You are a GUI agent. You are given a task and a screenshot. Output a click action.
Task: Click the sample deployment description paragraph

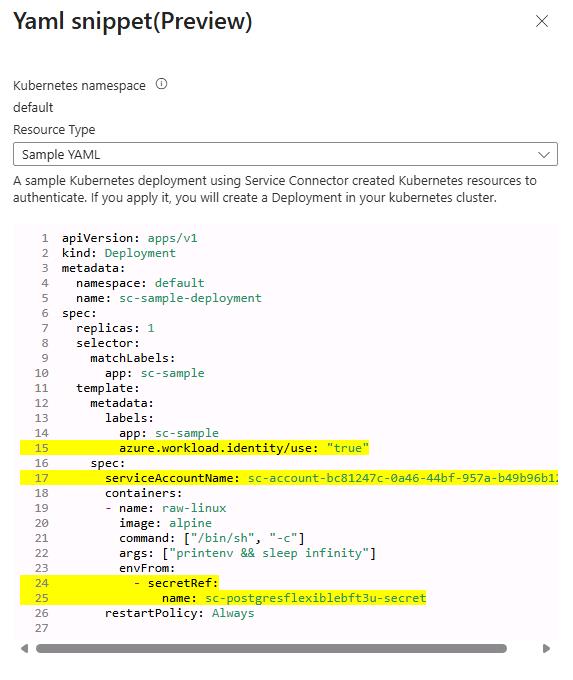[x=275, y=189]
